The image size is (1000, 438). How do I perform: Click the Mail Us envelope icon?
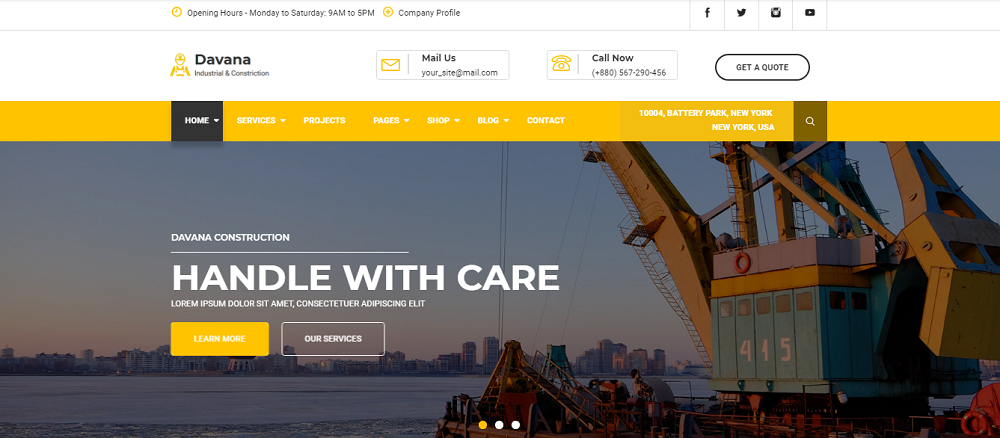pos(390,65)
